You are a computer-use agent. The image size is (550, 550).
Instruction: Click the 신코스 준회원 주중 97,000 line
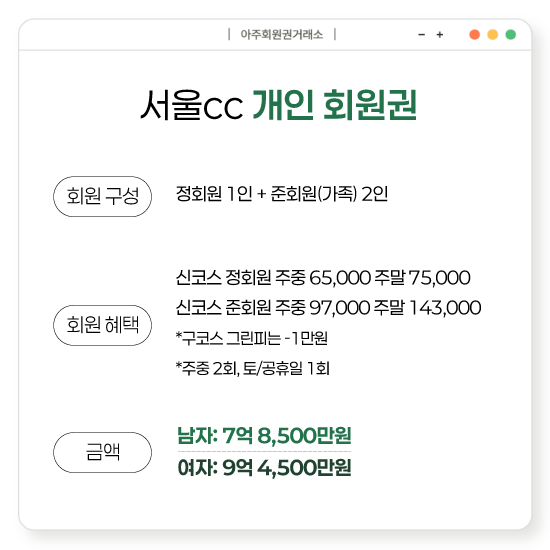coord(328,308)
